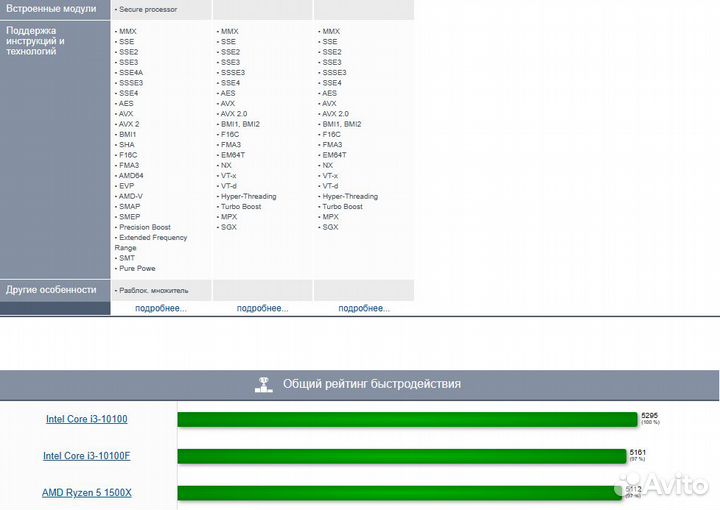Click the Secure processor entry
Viewport: 720px width, 510px height.
point(146,9)
